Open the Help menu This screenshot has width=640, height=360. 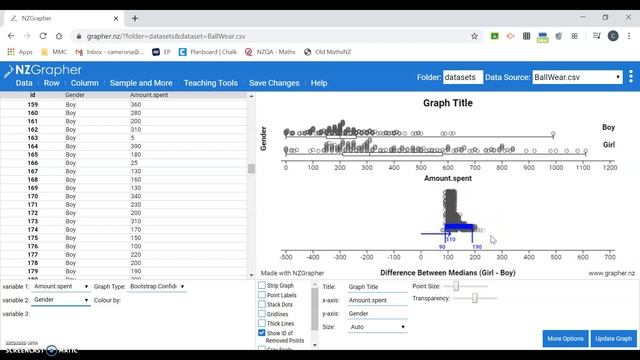(x=319, y=83)
